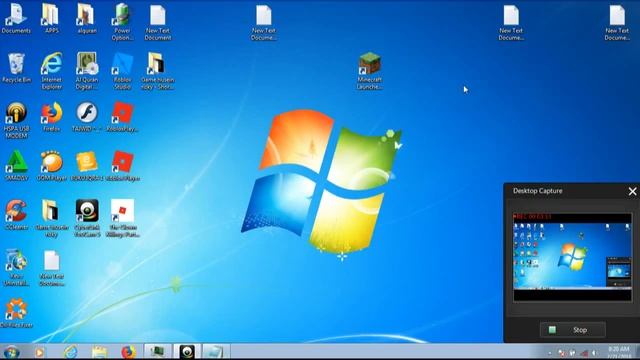Launch Firefox from the desktop

[51, 117]
